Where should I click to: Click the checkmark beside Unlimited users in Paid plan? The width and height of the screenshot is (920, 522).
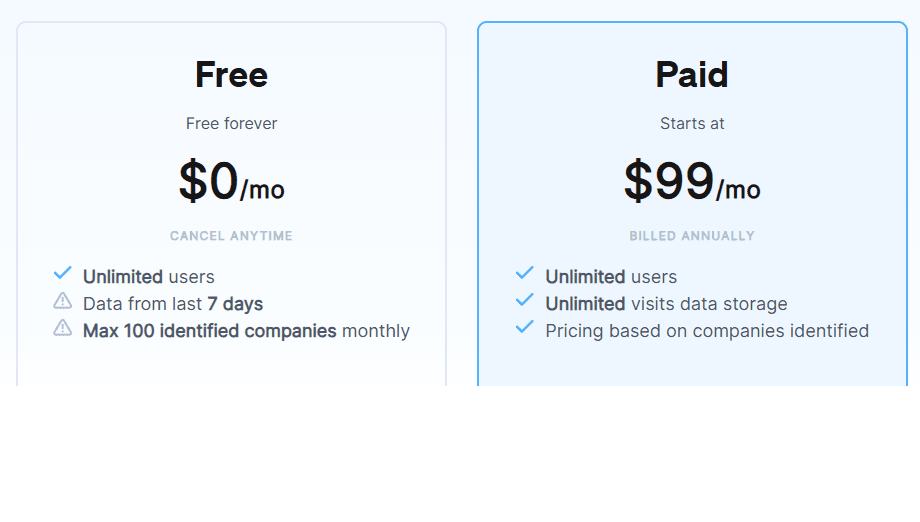pos(525,273)
